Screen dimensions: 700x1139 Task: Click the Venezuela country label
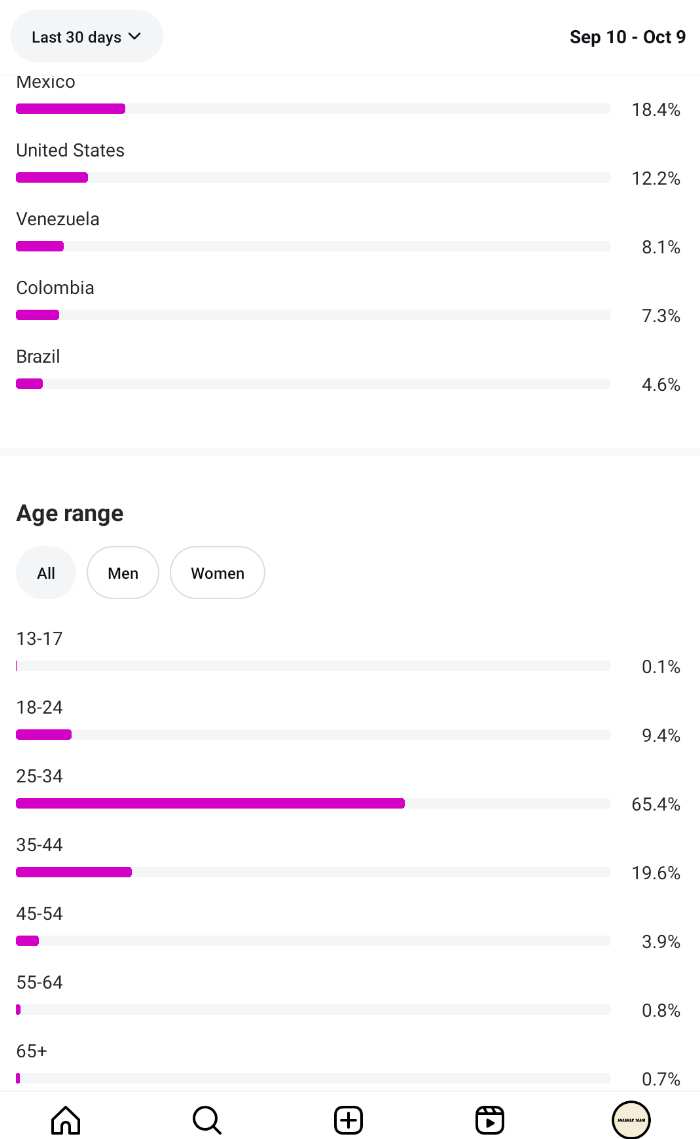pos(58,219)
